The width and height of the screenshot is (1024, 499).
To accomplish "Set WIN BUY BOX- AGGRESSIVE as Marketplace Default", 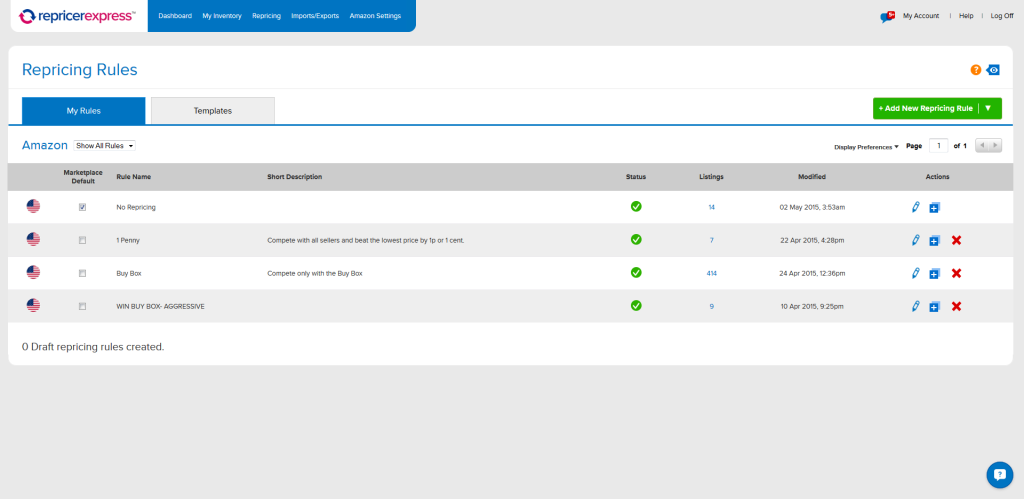I will click(x=82, y=306).
